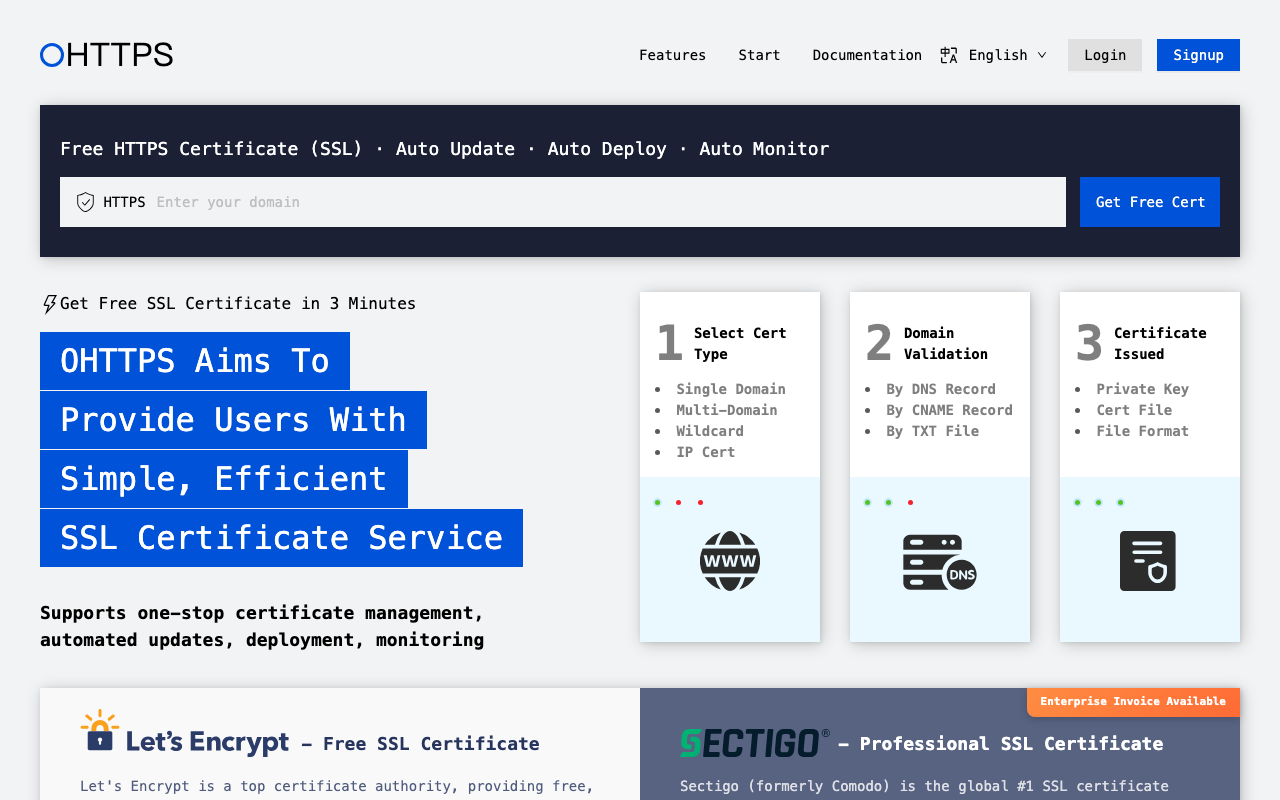Focus the Enter your domain field

pos(563,202)
